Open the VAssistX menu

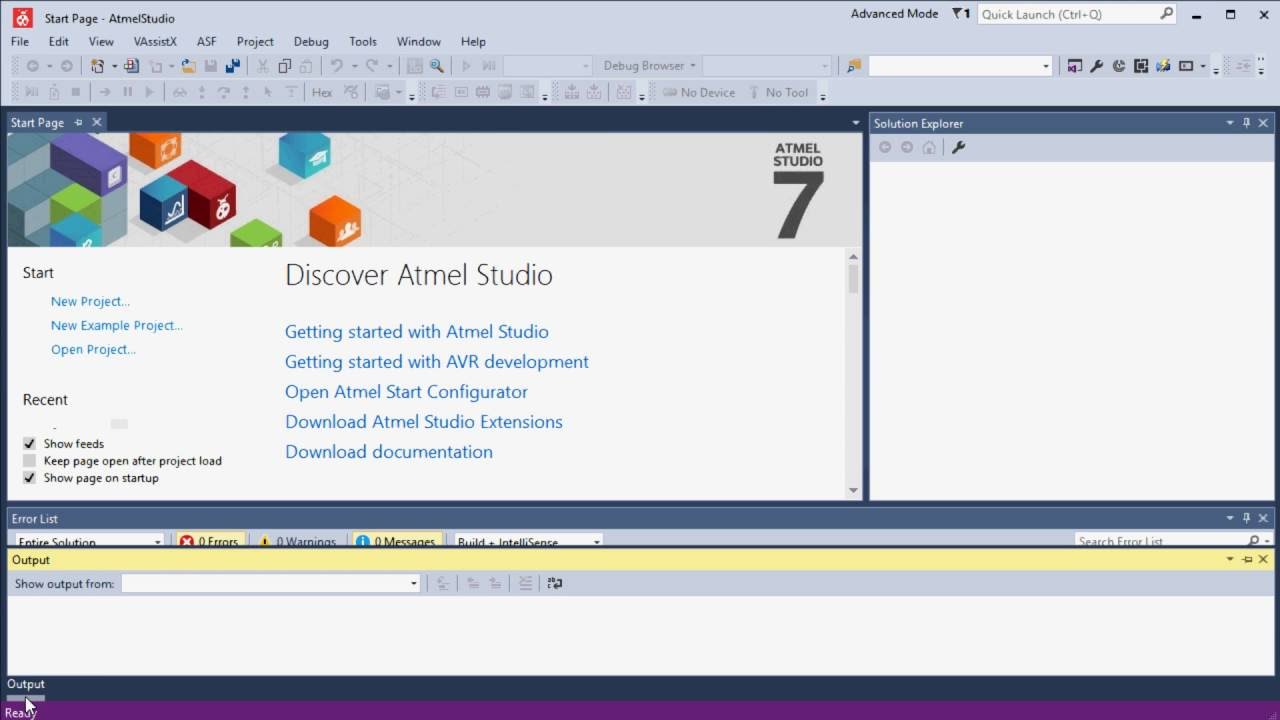pos(155,41)
